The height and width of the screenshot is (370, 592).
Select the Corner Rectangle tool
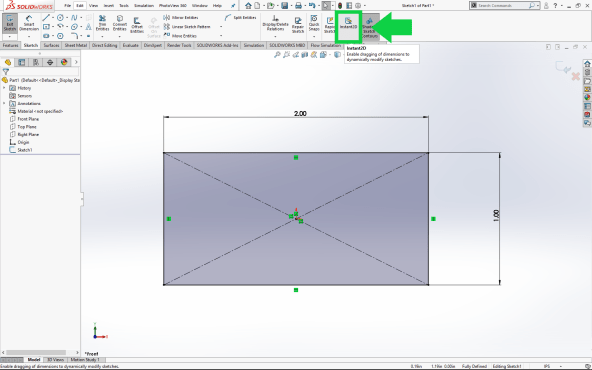(x=46, y=27)
